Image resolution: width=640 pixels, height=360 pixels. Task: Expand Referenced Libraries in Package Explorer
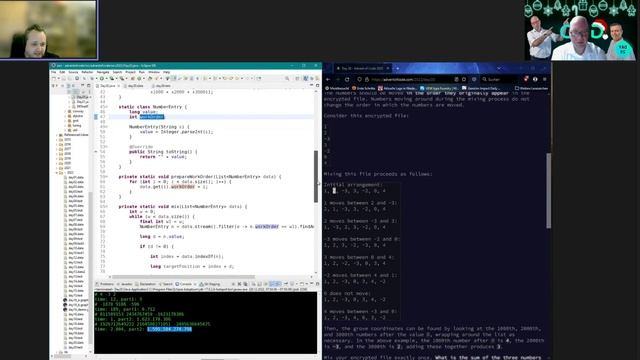pos(57,135)
